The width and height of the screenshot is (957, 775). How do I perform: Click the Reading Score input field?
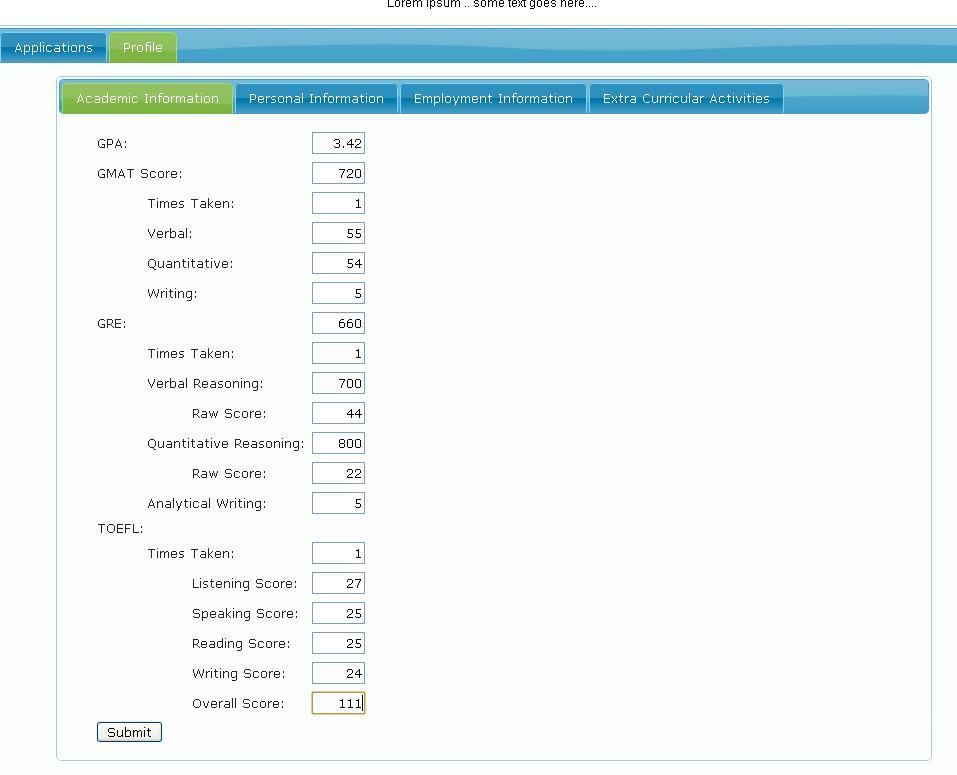click(338, 643)
